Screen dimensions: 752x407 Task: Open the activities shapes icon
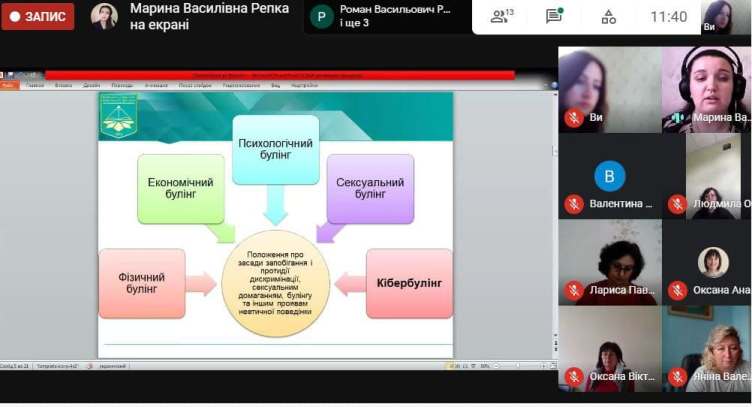pyautogui.click(x=609, y=17)
